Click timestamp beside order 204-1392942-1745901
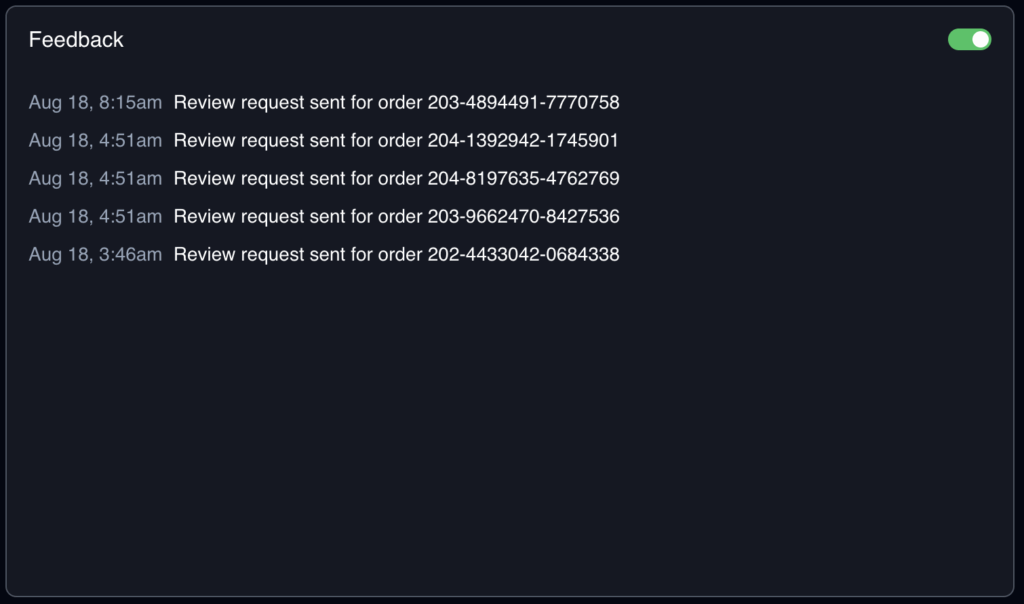This screenshot has height=604, width=1024. (95, 141)
